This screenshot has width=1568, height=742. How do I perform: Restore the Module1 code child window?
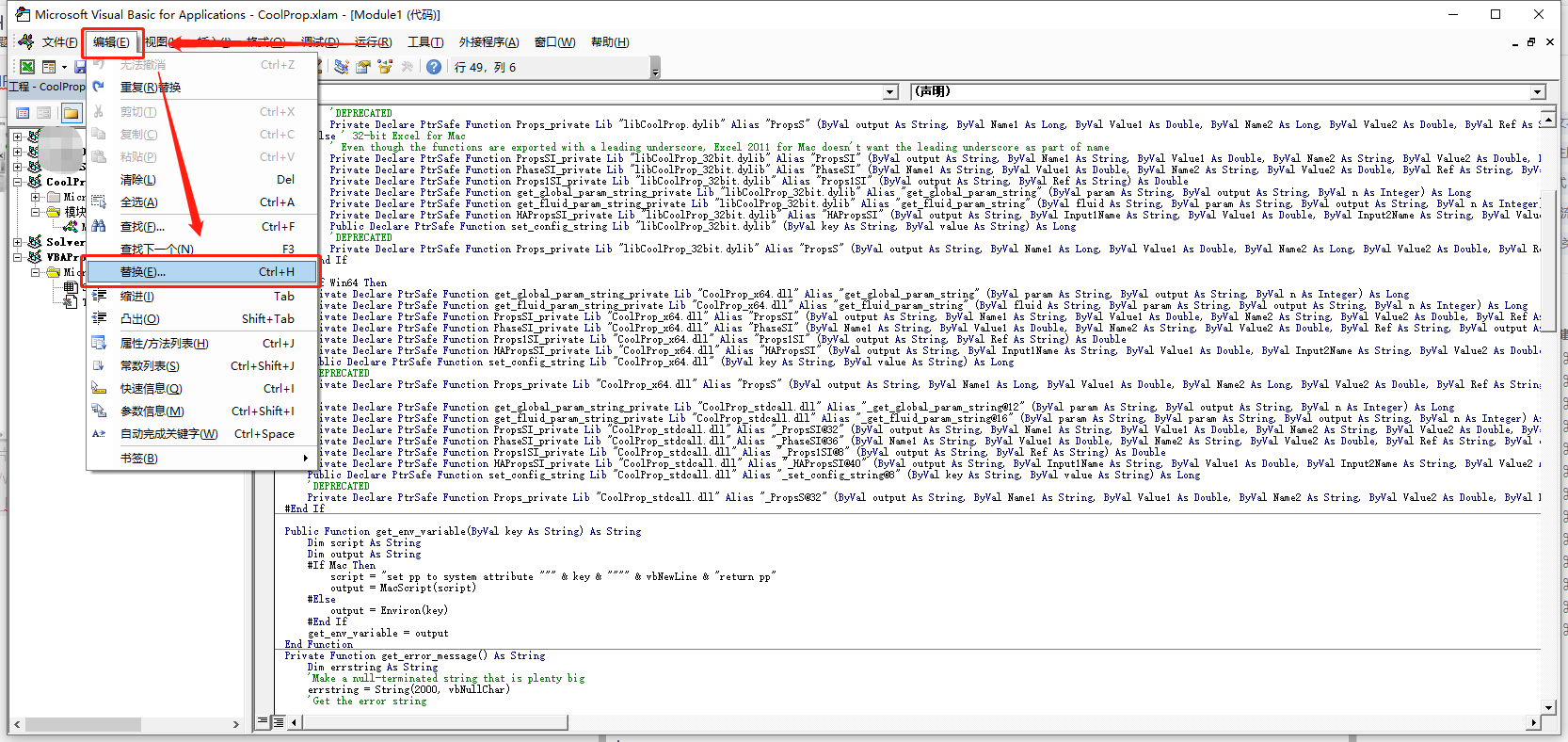click(1531, 42)
